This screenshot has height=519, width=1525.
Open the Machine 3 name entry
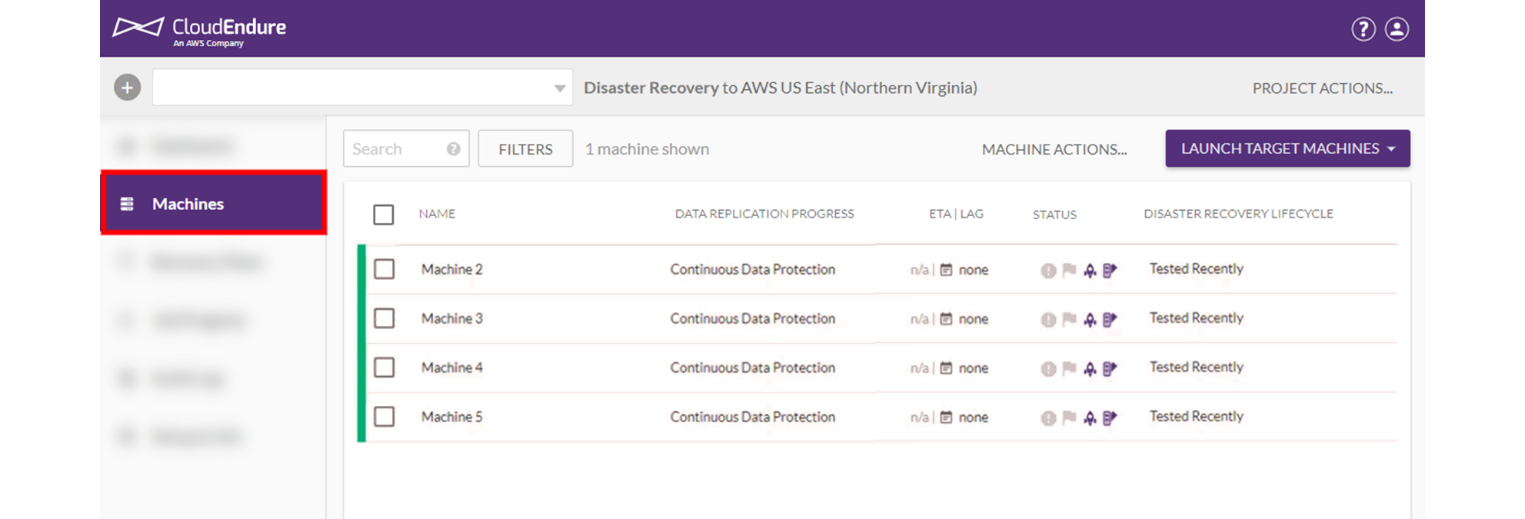[452, 318]
